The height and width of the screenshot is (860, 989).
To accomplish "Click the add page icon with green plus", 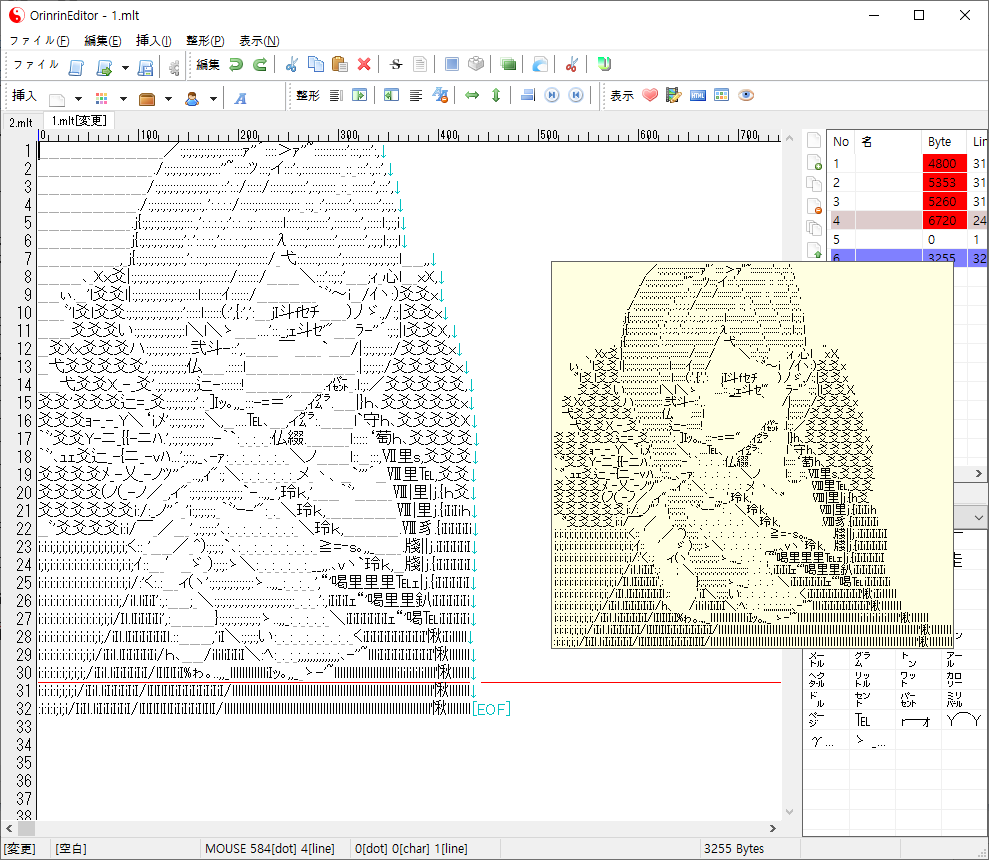I will pyautogui.click(x=814, y=163).
